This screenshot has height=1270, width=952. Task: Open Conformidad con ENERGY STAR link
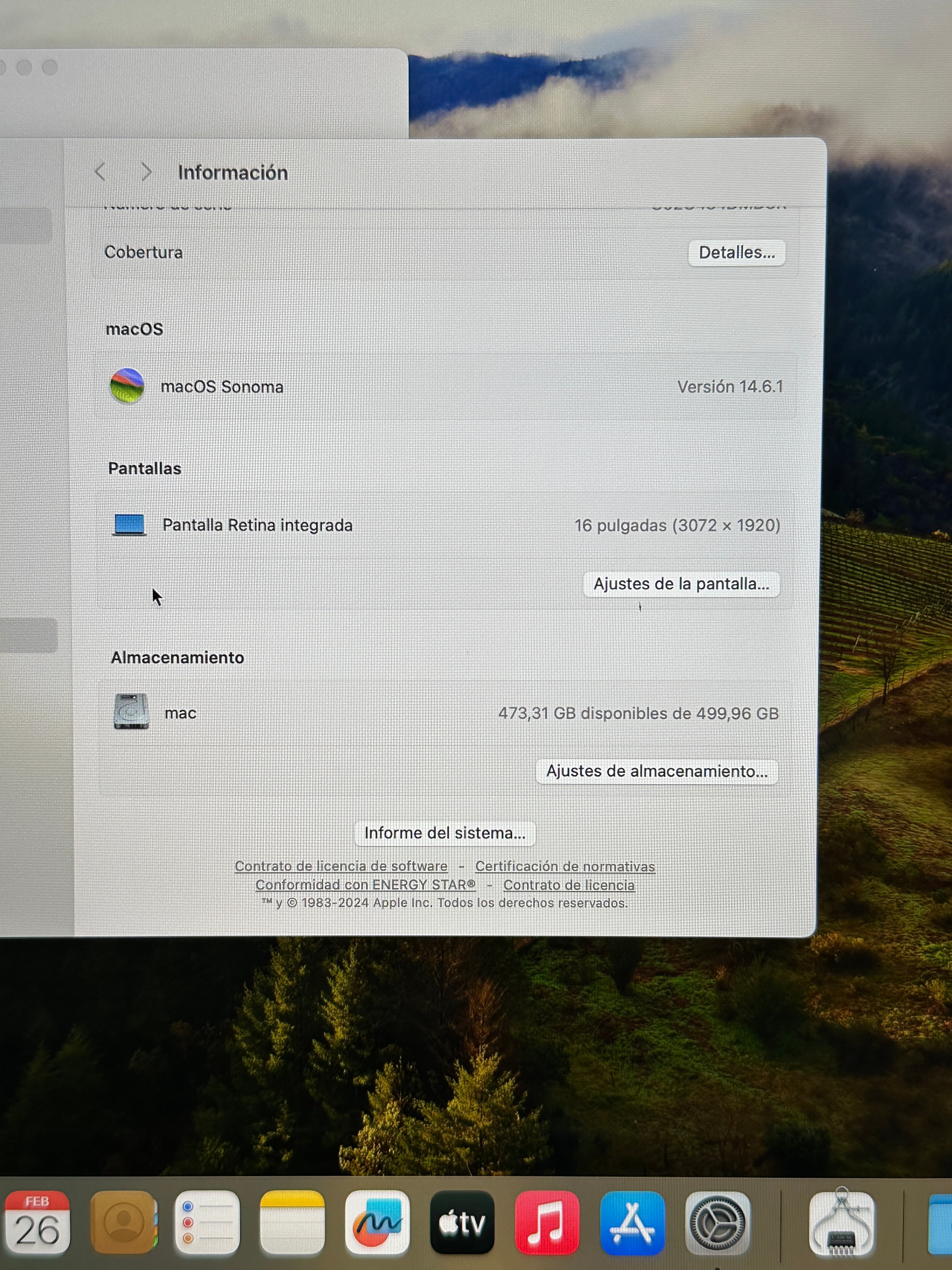365,885
